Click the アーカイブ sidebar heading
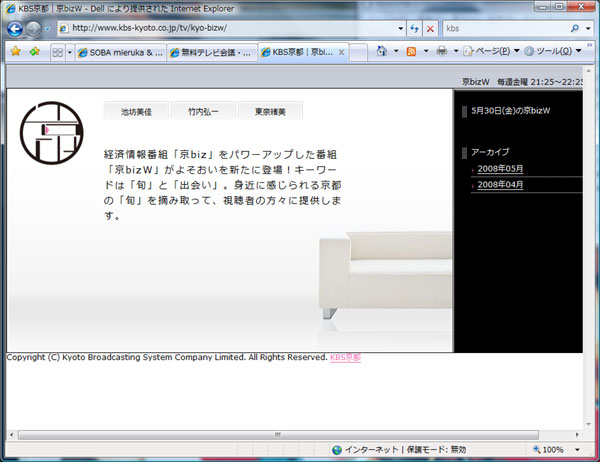Viewport: 600px width, 462px height. pyautogui.click(x=490, y=152)
